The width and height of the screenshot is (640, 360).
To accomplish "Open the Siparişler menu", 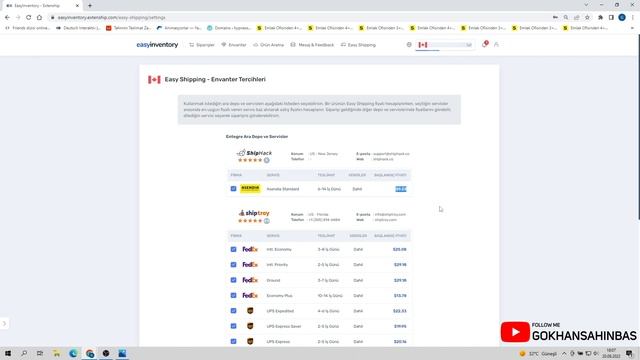I will 202,45.
